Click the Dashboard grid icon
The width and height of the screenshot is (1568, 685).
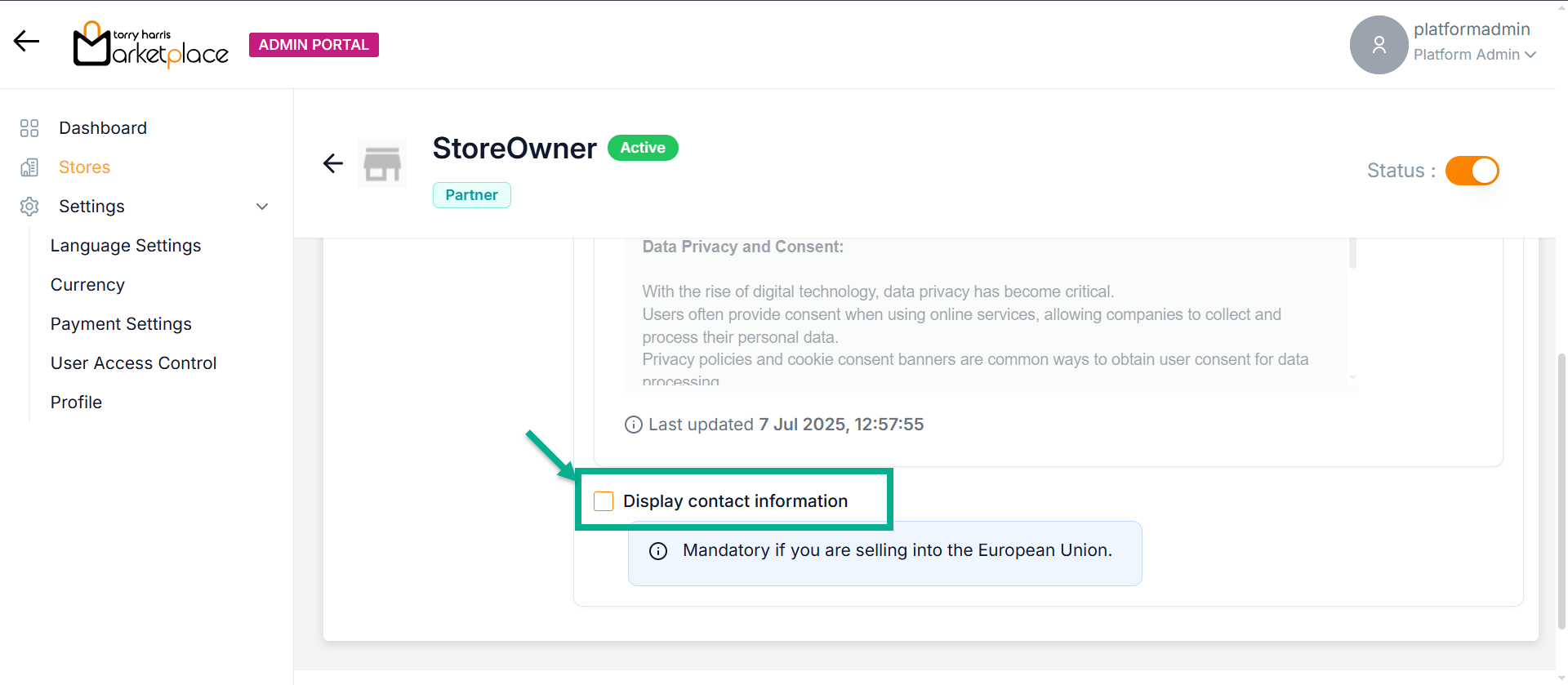(x=29, y=128)
